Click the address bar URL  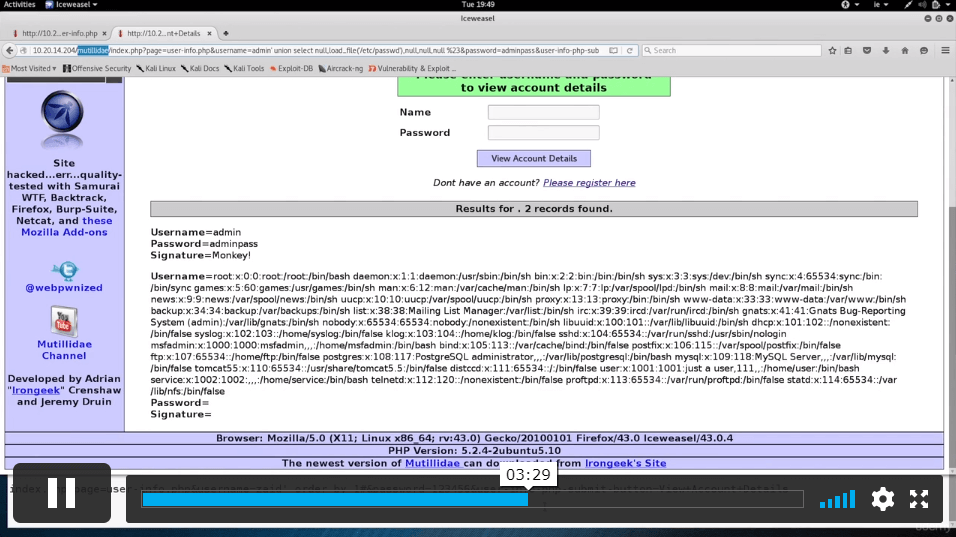click(317, 51)
